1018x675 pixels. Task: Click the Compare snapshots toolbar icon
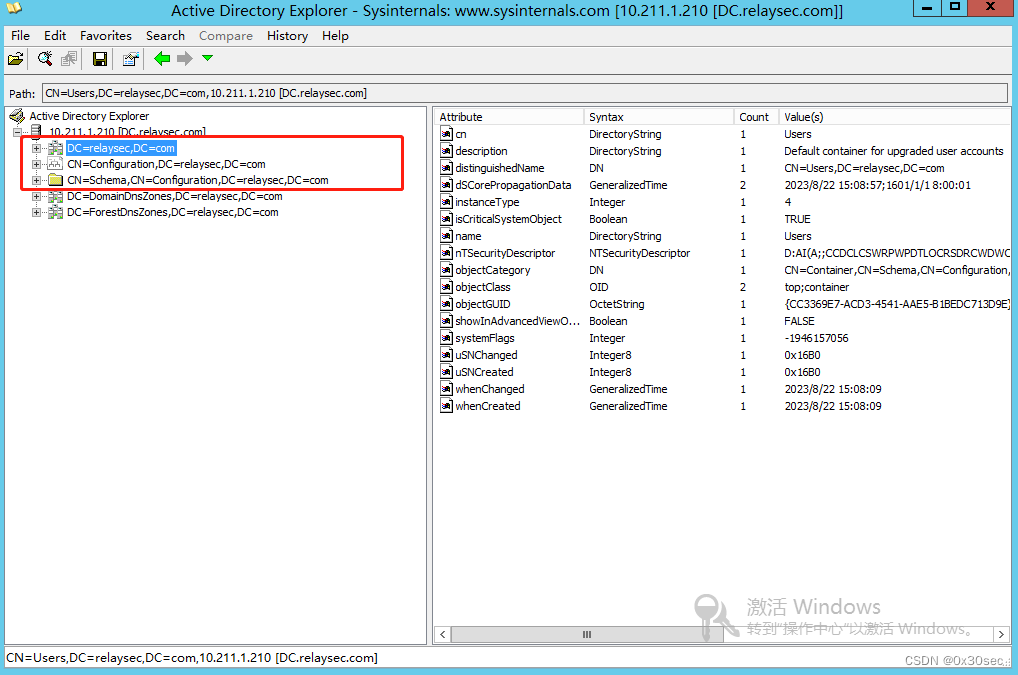coord(69,59)
